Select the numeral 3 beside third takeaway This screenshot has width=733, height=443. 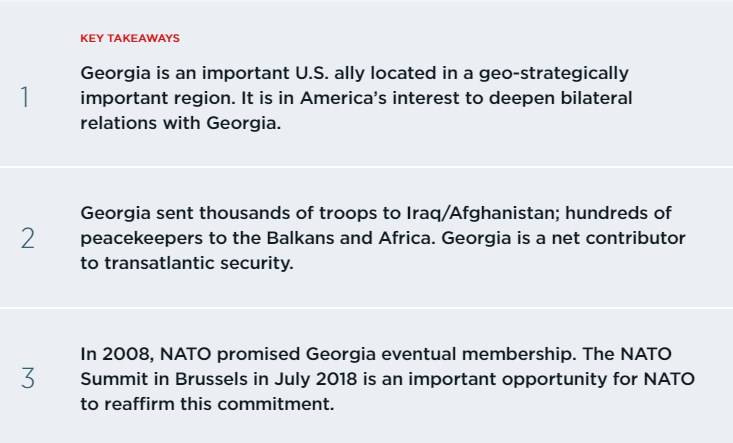click(28, 378)
